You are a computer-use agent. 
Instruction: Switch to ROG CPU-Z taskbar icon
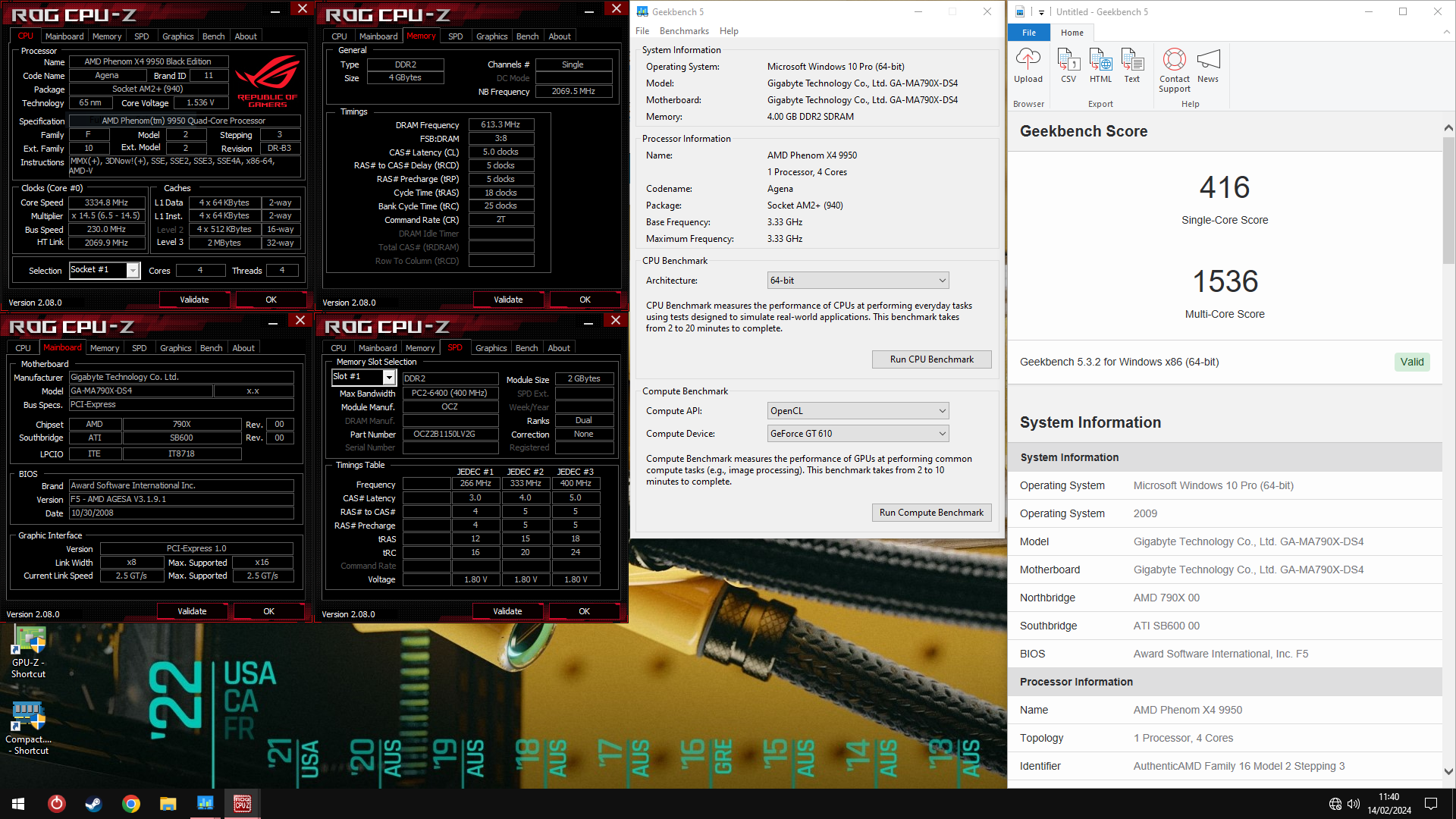pos(242,804)
